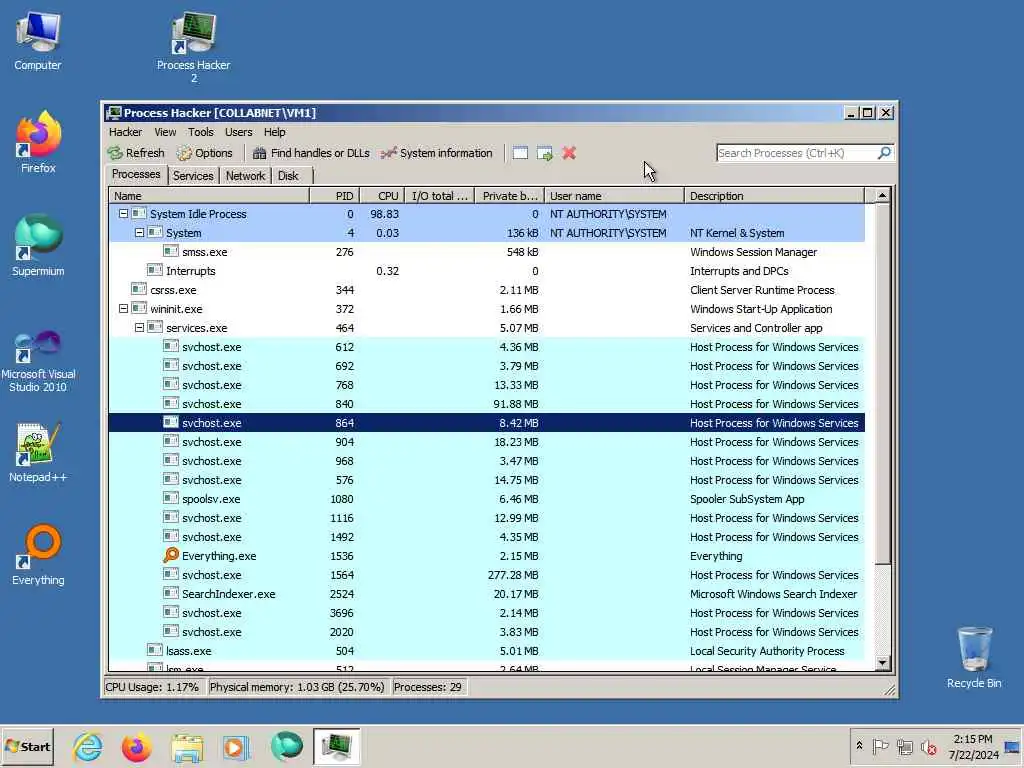Open the Notepad++ desktop shortcut
1024x768 pixels.
point(38,453)
